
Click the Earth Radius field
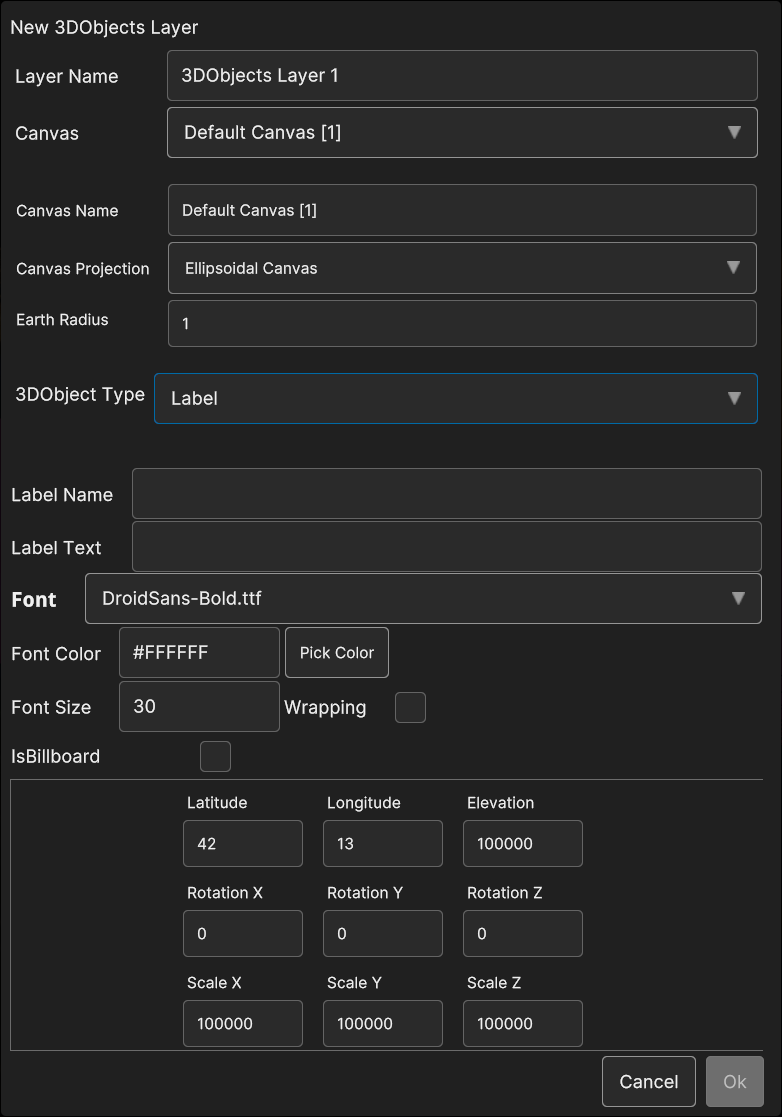coord(461,324)
